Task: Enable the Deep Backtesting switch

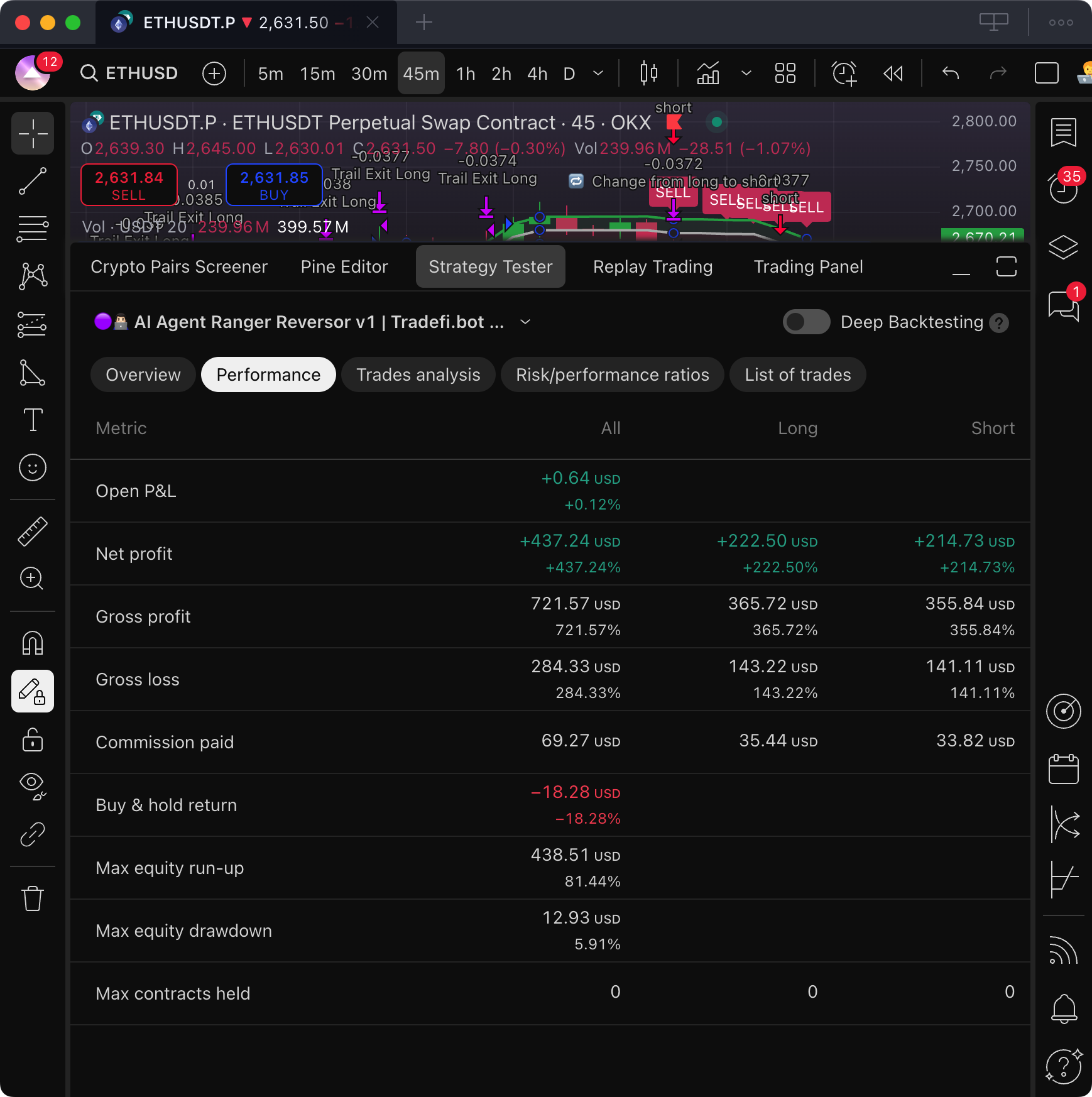Action: 806,322
